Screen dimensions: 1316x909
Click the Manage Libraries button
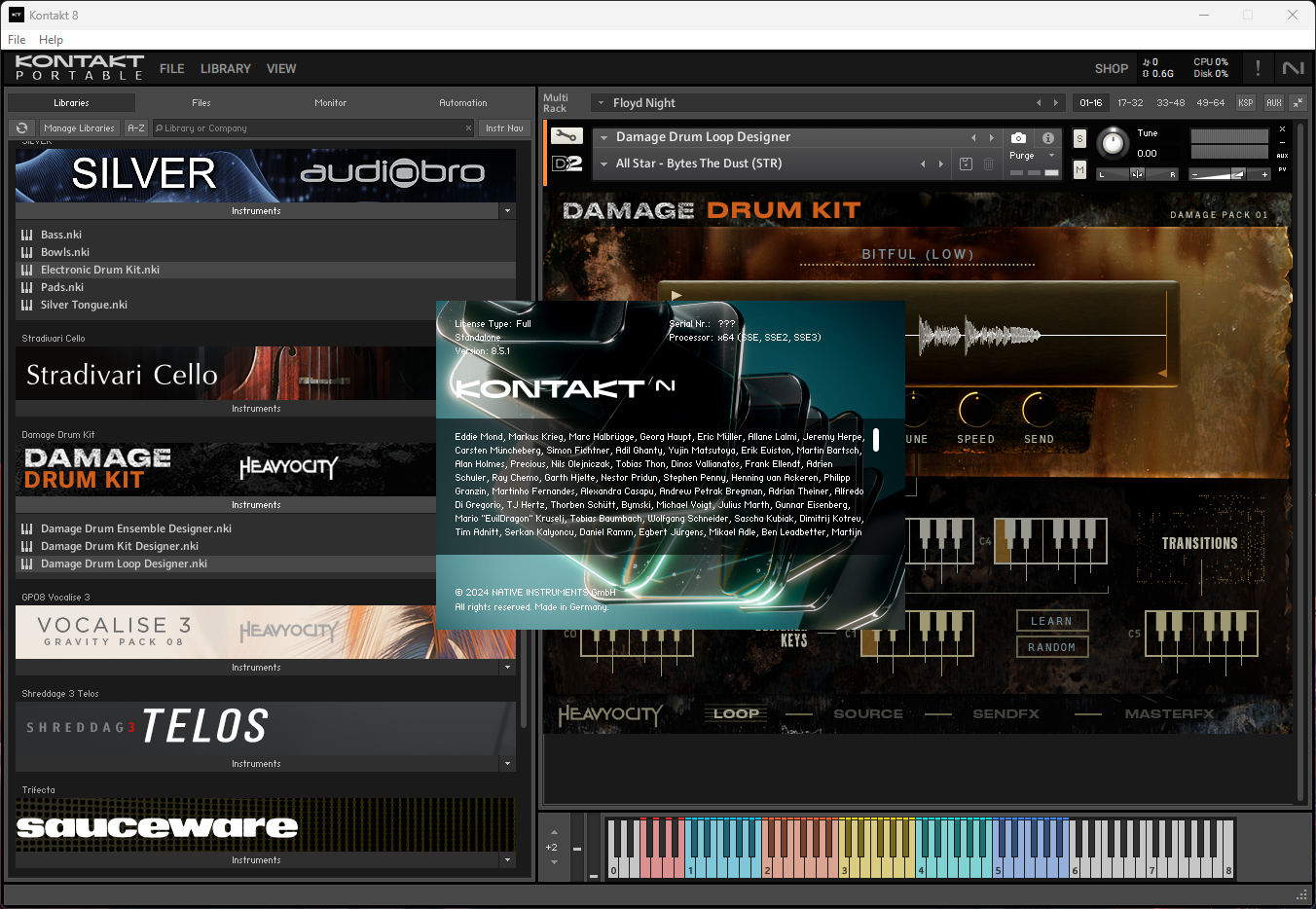pos(79,128)
